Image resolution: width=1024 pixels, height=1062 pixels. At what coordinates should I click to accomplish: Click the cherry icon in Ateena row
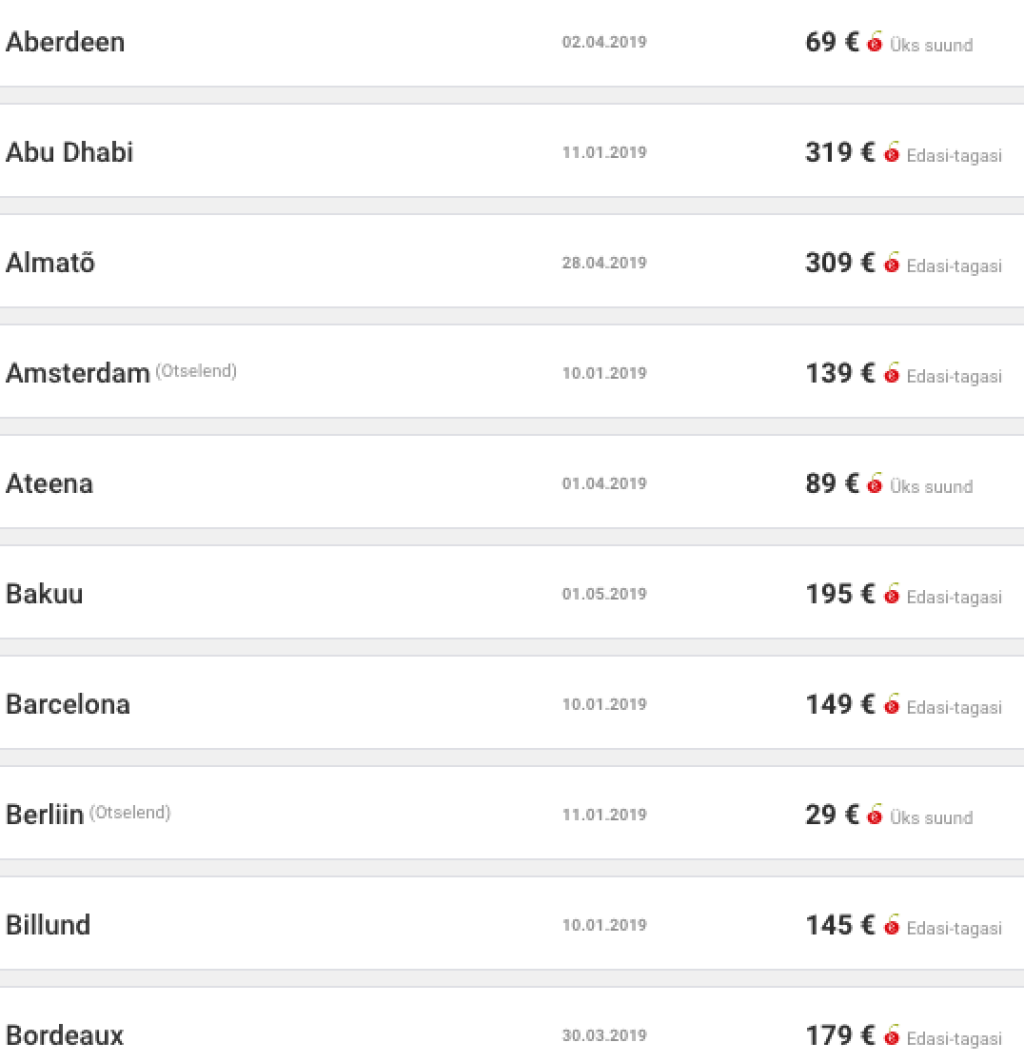875,484
